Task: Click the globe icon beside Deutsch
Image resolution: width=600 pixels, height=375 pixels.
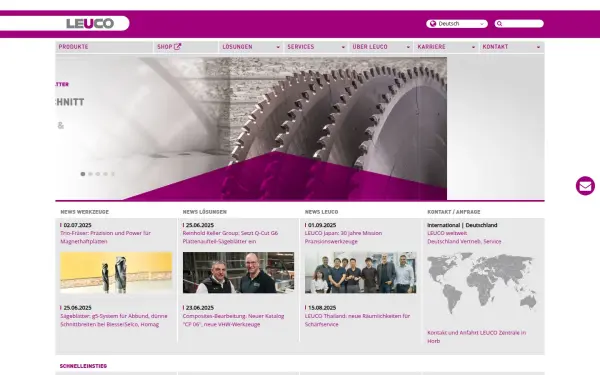Action: [x=433, y=24]
